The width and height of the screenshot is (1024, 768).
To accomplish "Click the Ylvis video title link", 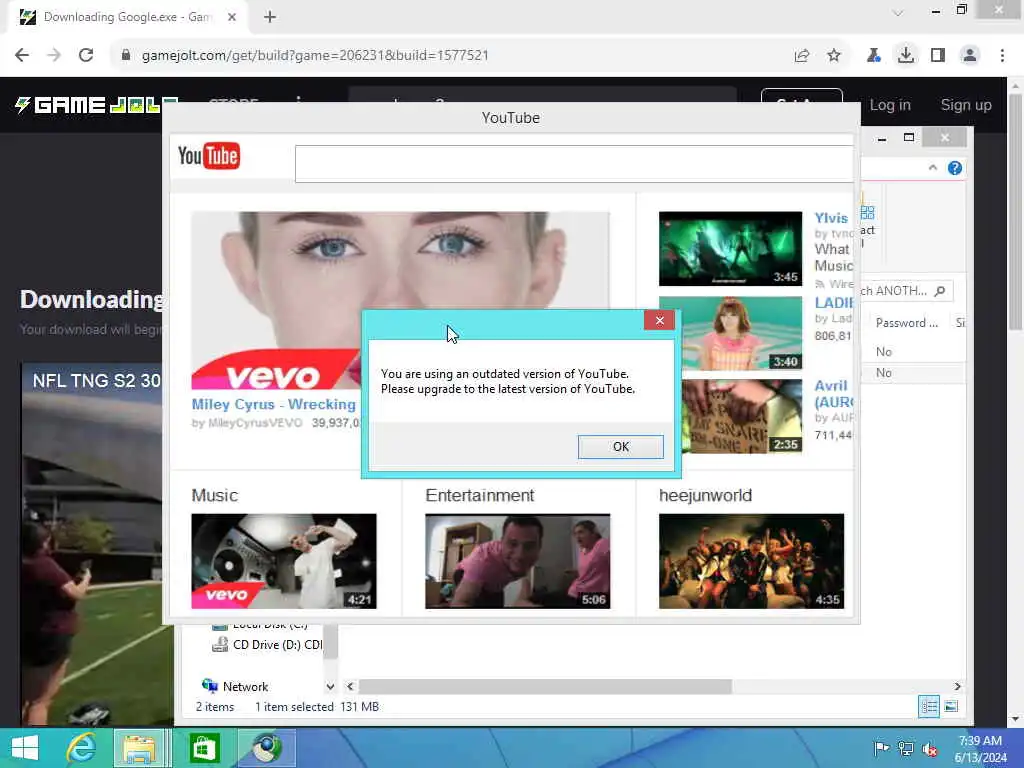I will pos(831,218).
